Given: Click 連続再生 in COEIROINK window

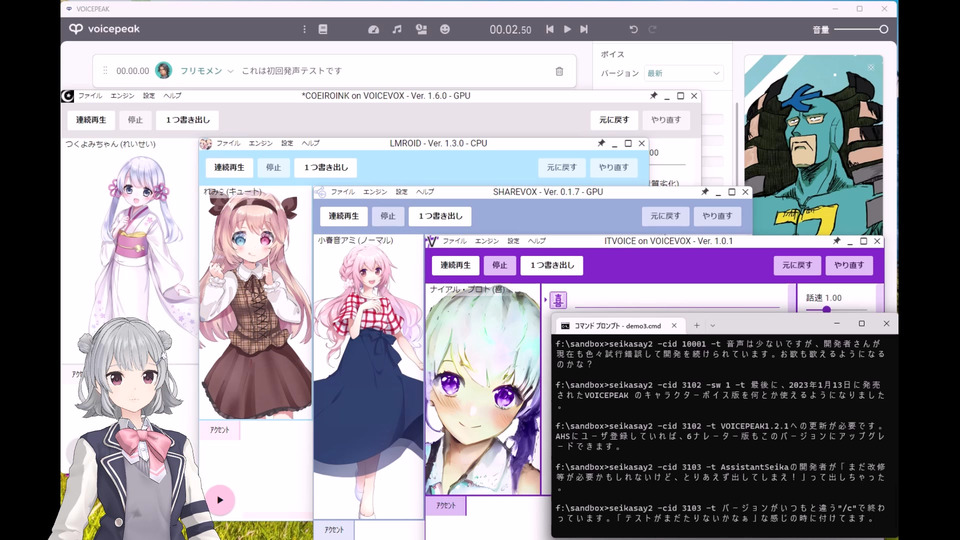Looking at the screenshot, I should (91, 120).
